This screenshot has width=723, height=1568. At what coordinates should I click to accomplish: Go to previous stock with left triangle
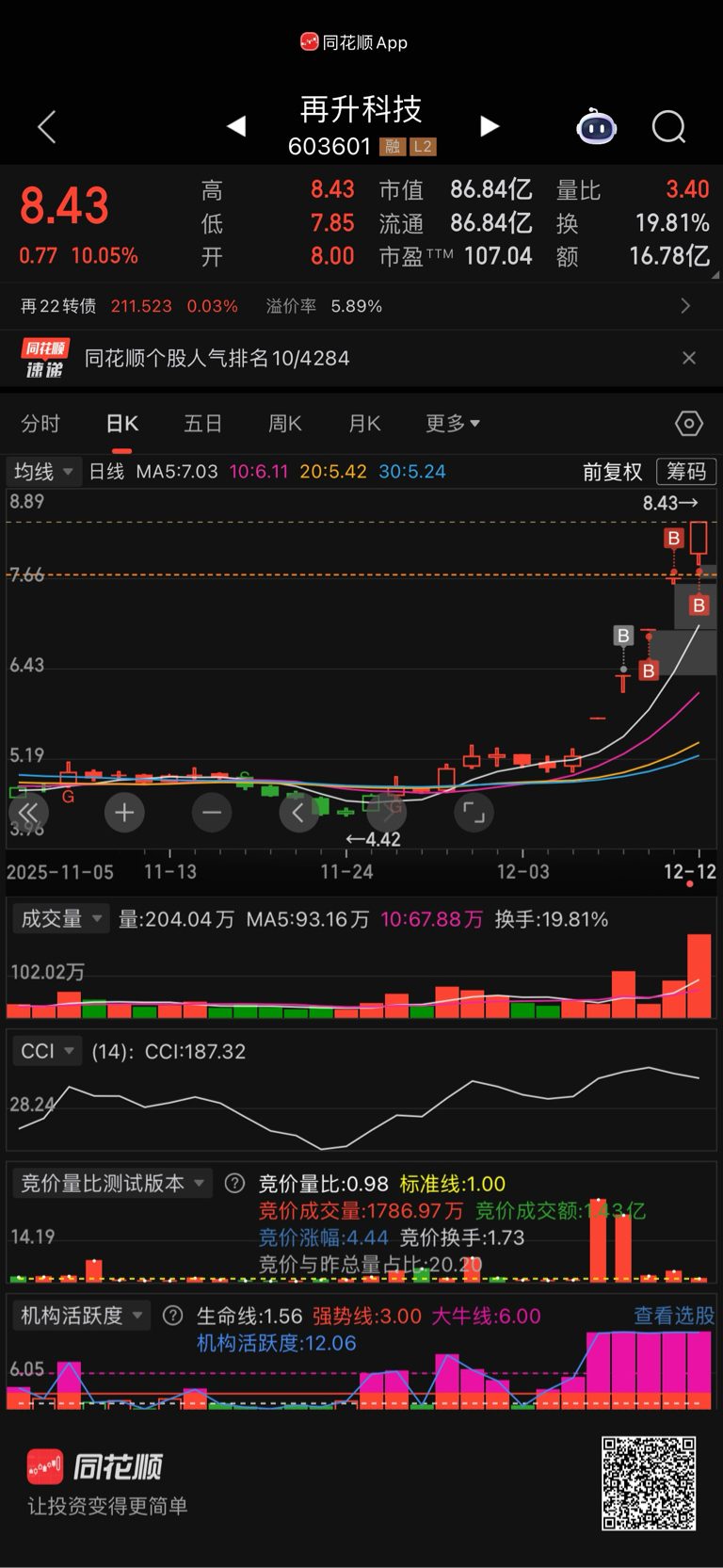tap(236, 126)
